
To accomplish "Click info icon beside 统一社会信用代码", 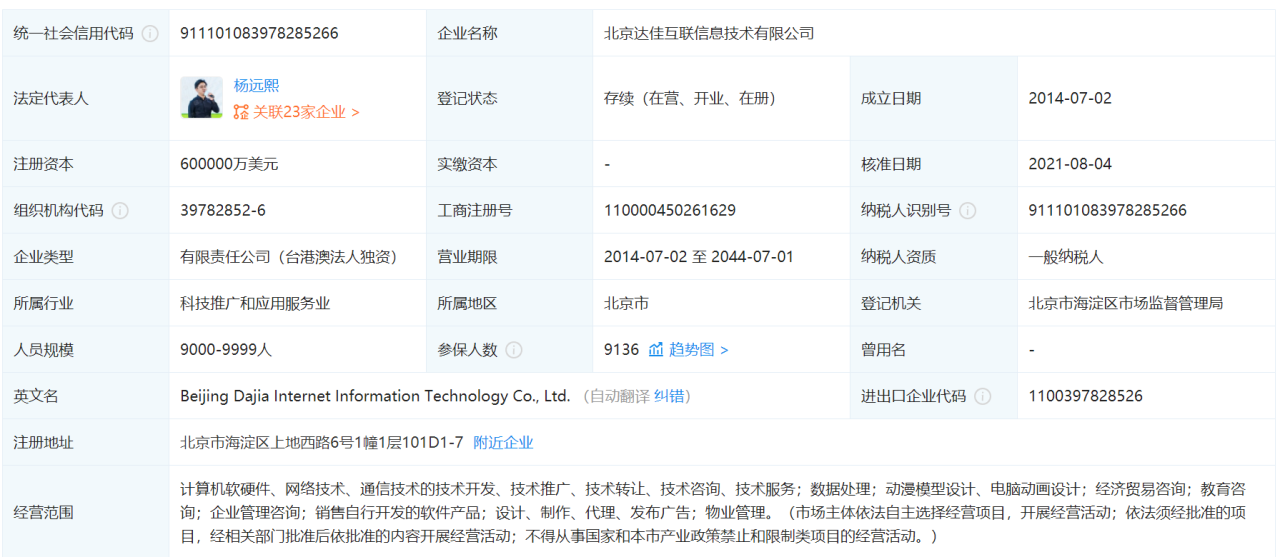I will pyautogui.click(x=150, y=33).
